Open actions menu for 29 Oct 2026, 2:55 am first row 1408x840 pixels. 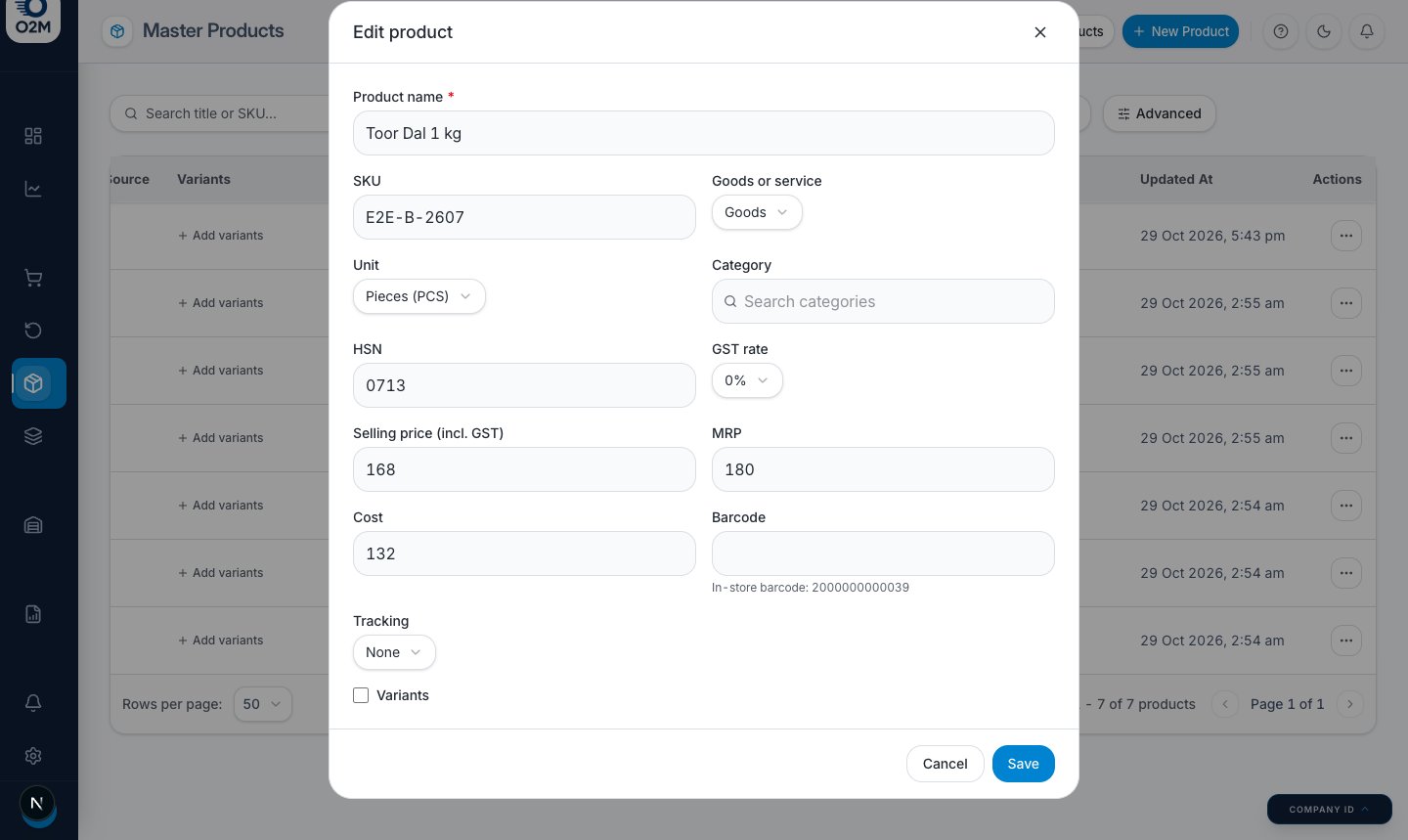pyautogui.click(x=1346, y=303)
